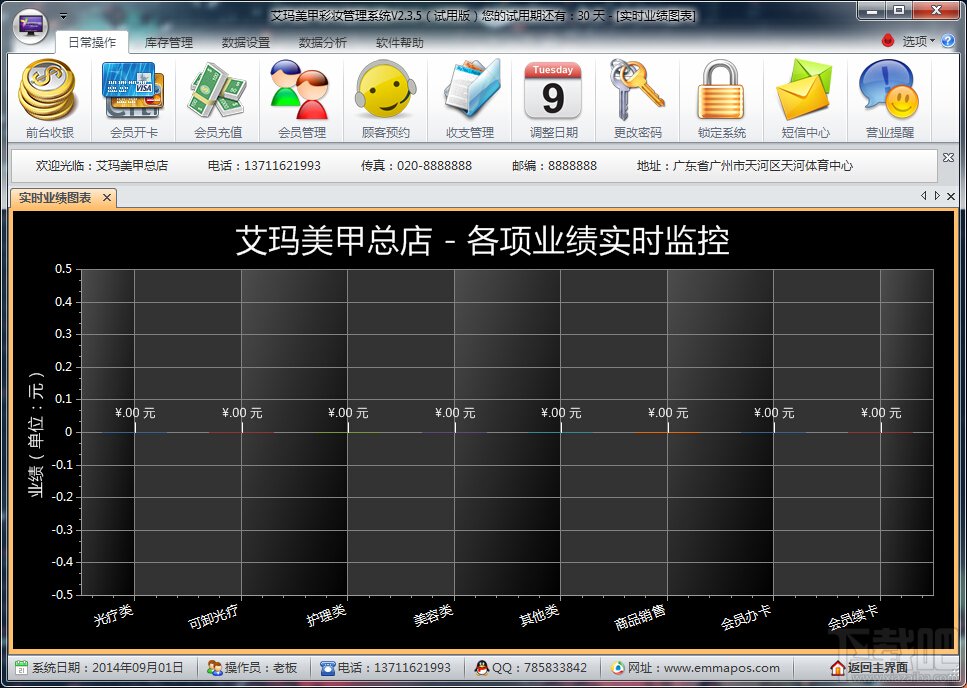Click 返回主界面 home button
Image resolution: width=967 pixels, height=688 pixels.
click(869, 668)
